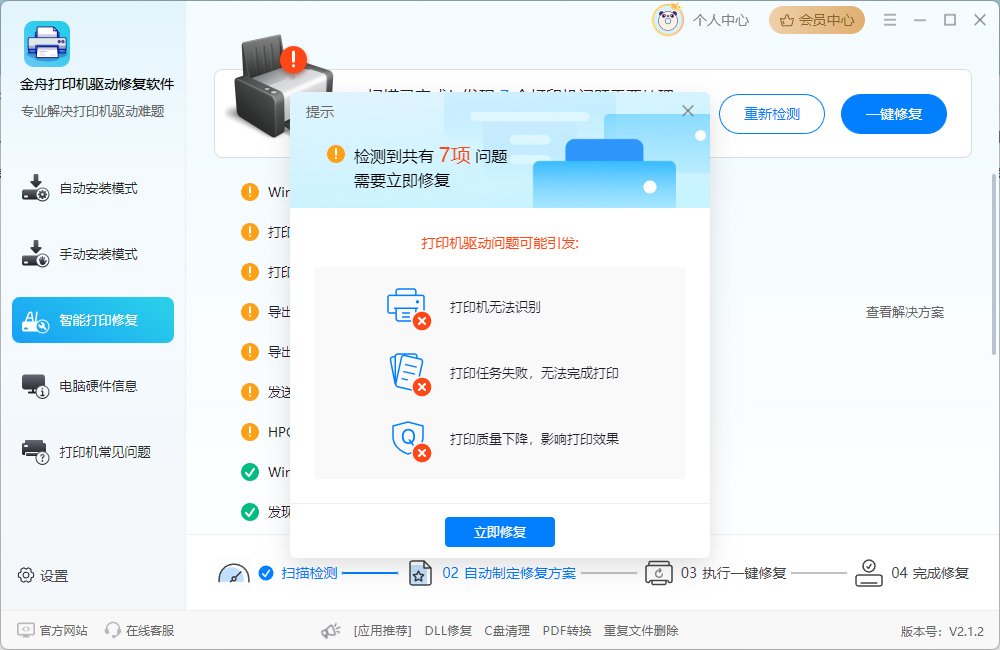This screenshot has height=650, width=1000.
Task: Select 智能打印修复 sidebar tab
Action: pyautogui.click(x=92, y=320)
